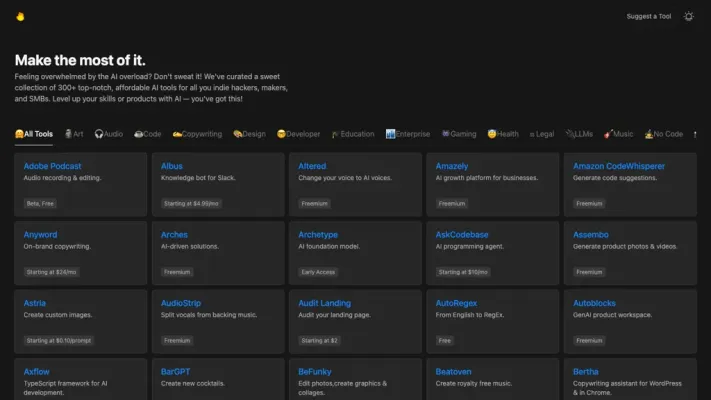
Task: Open the Amazon CodeWhisperer card
Action: pyautogui.click(x=616, y=166)
